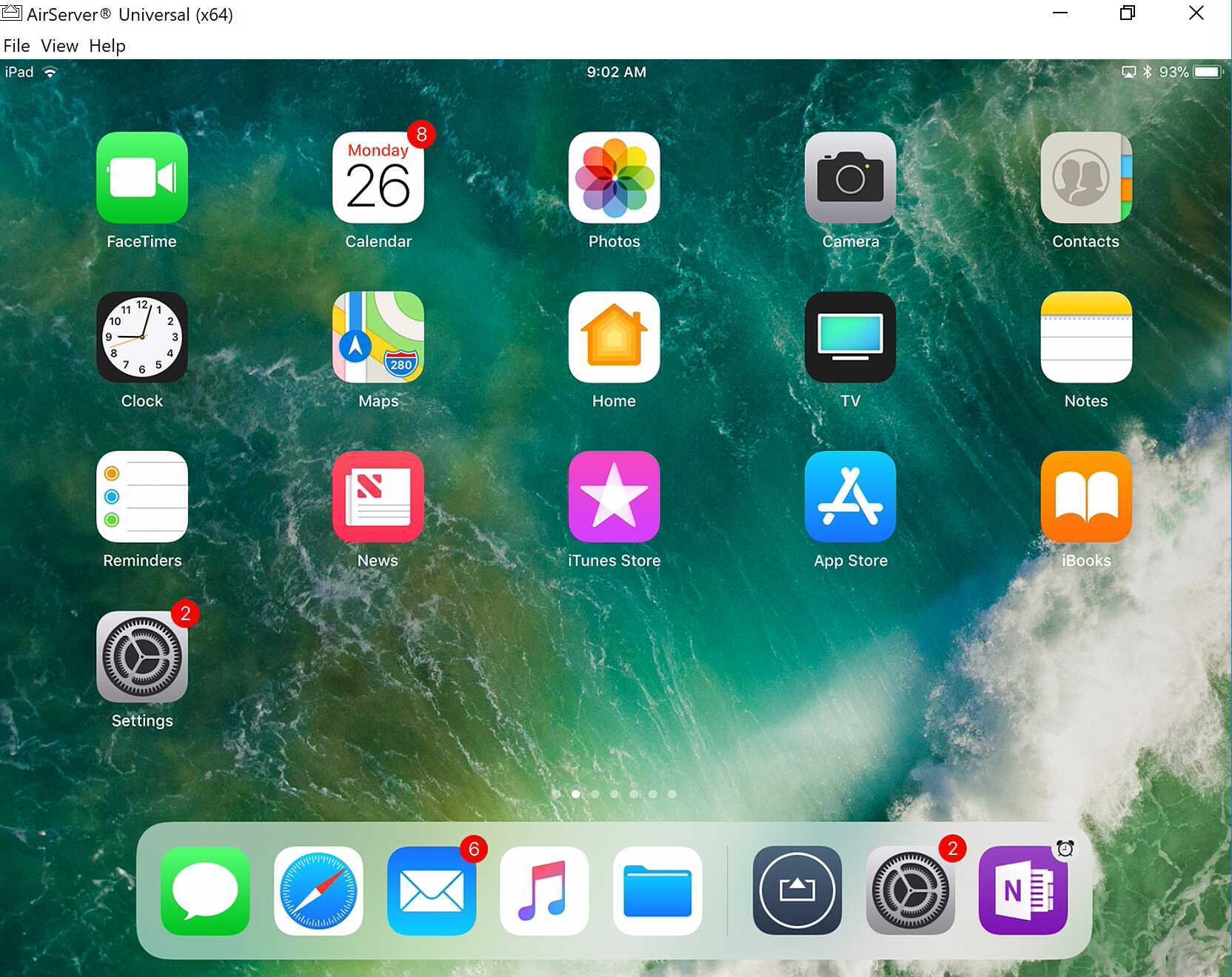Open the Home app

coord(614,338)
